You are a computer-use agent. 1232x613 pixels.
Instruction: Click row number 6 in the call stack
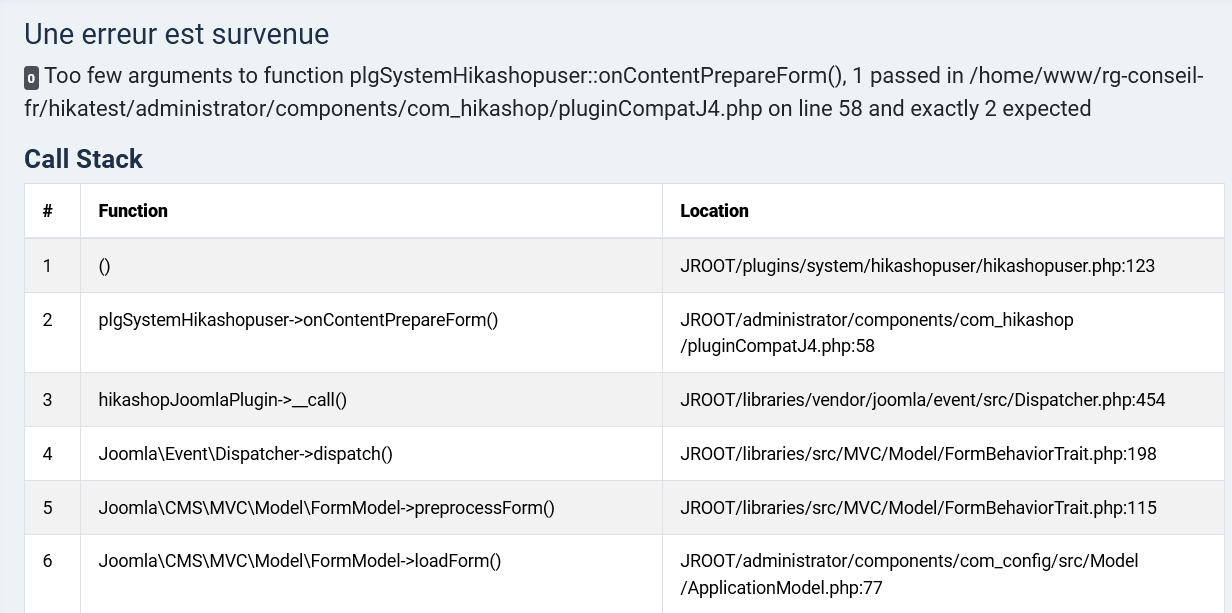(47, 561)
